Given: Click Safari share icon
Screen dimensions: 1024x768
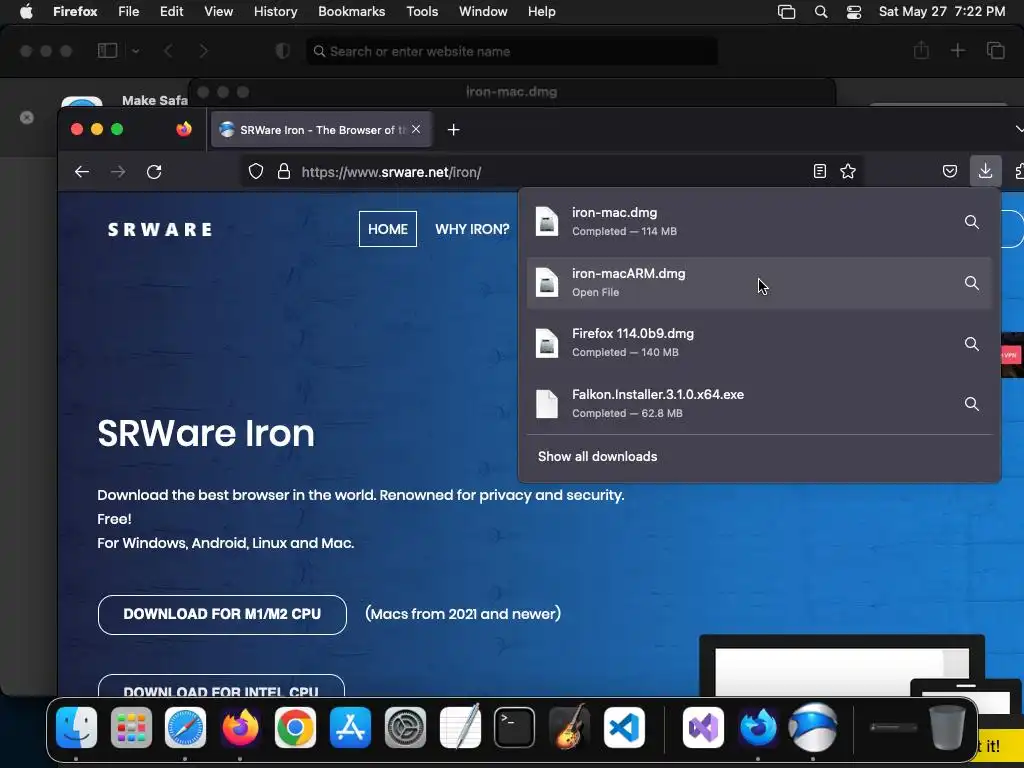Looking at the screenshot, I should 921,50.
